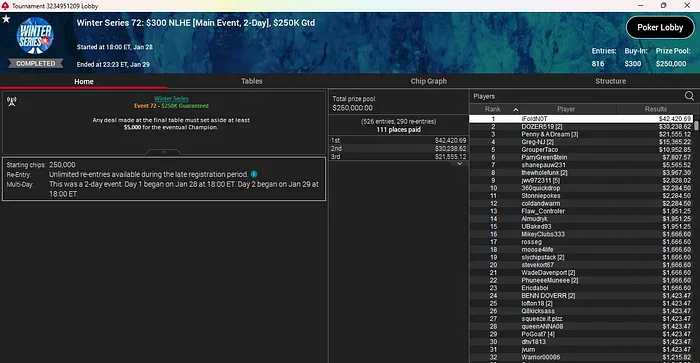Viewport: 700px width, 363px height.
Task: Select player row 360quickdrop
Action: tap(581, 188)
